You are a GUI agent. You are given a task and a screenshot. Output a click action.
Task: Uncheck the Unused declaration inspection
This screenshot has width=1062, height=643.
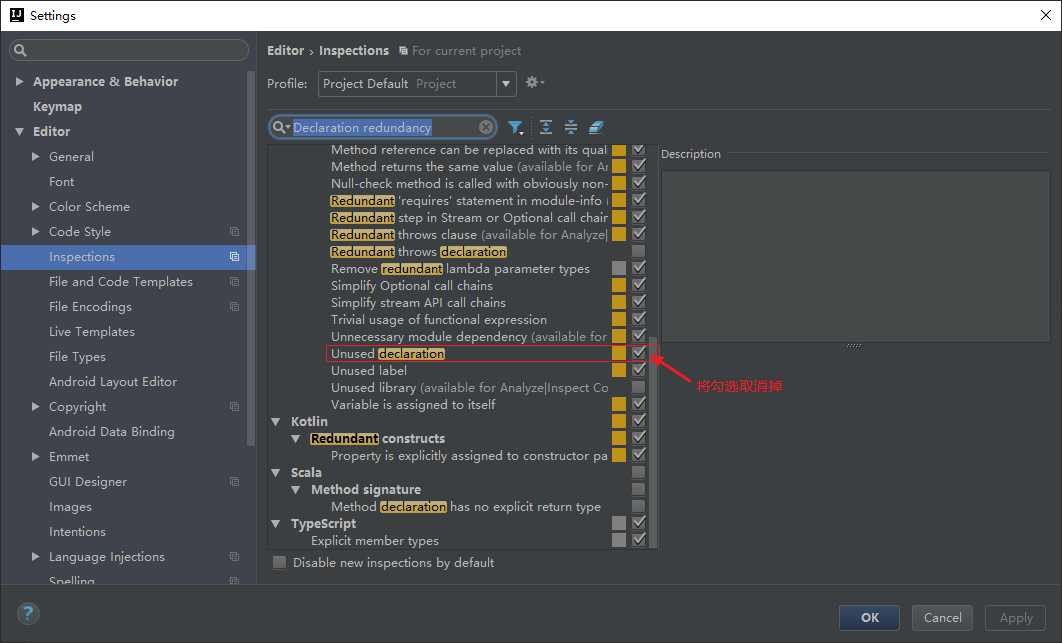(x=639, y=353)
